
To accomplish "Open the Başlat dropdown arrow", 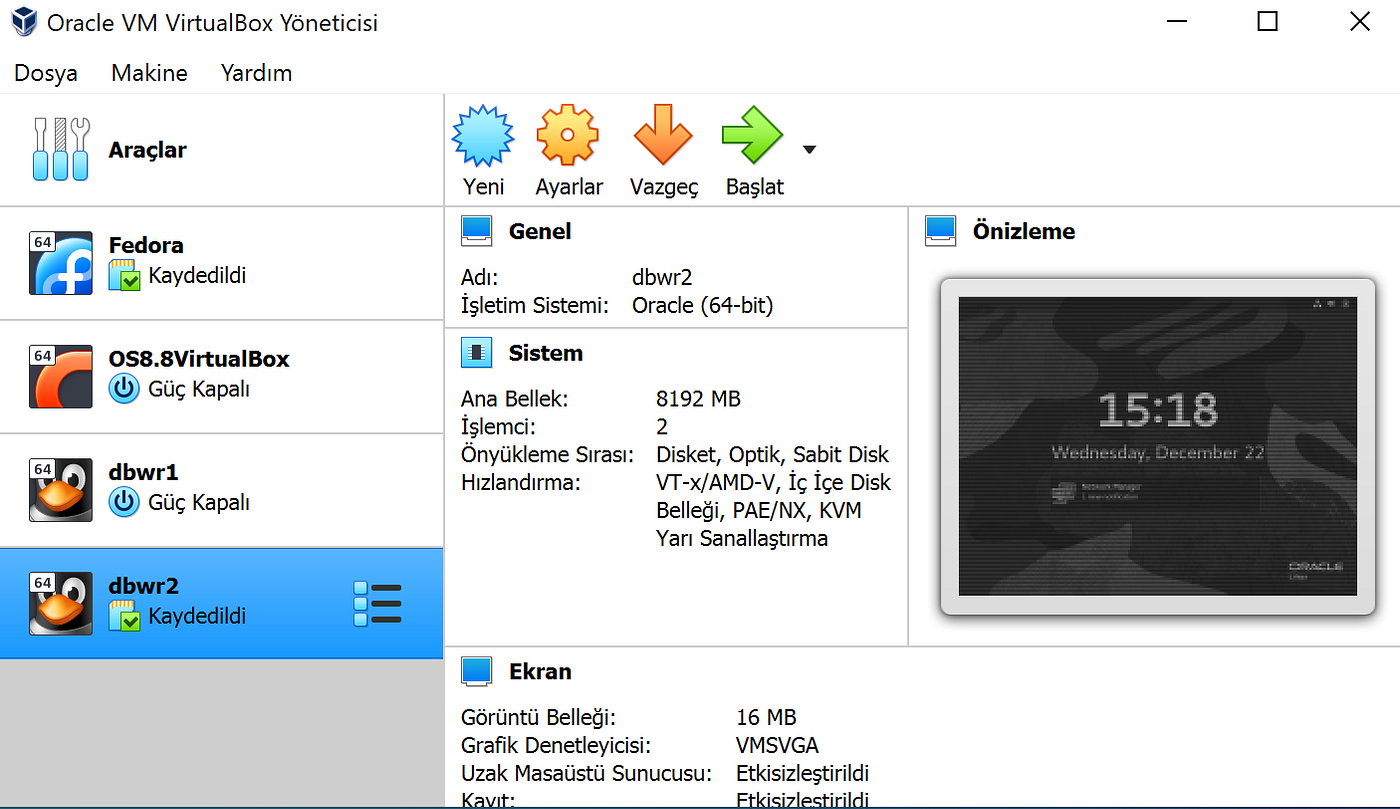I will click(x=809, y=150).
